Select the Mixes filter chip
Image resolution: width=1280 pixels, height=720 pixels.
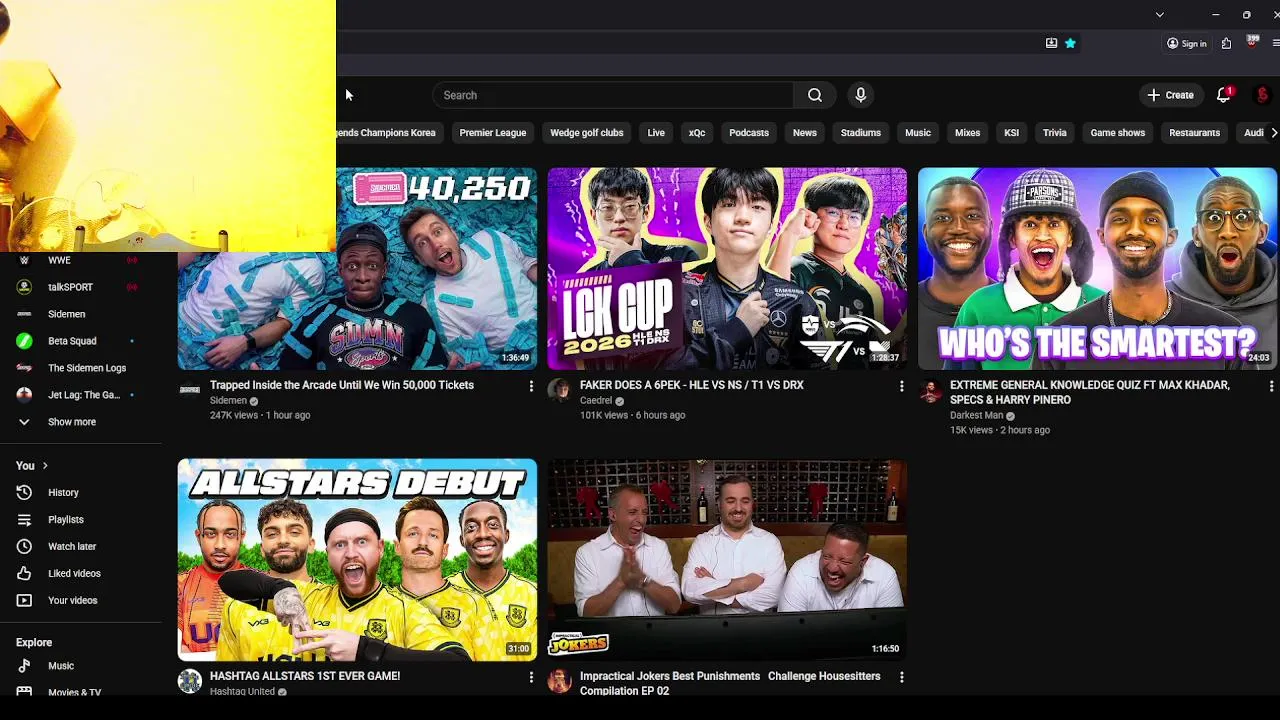tap(967, 133)
